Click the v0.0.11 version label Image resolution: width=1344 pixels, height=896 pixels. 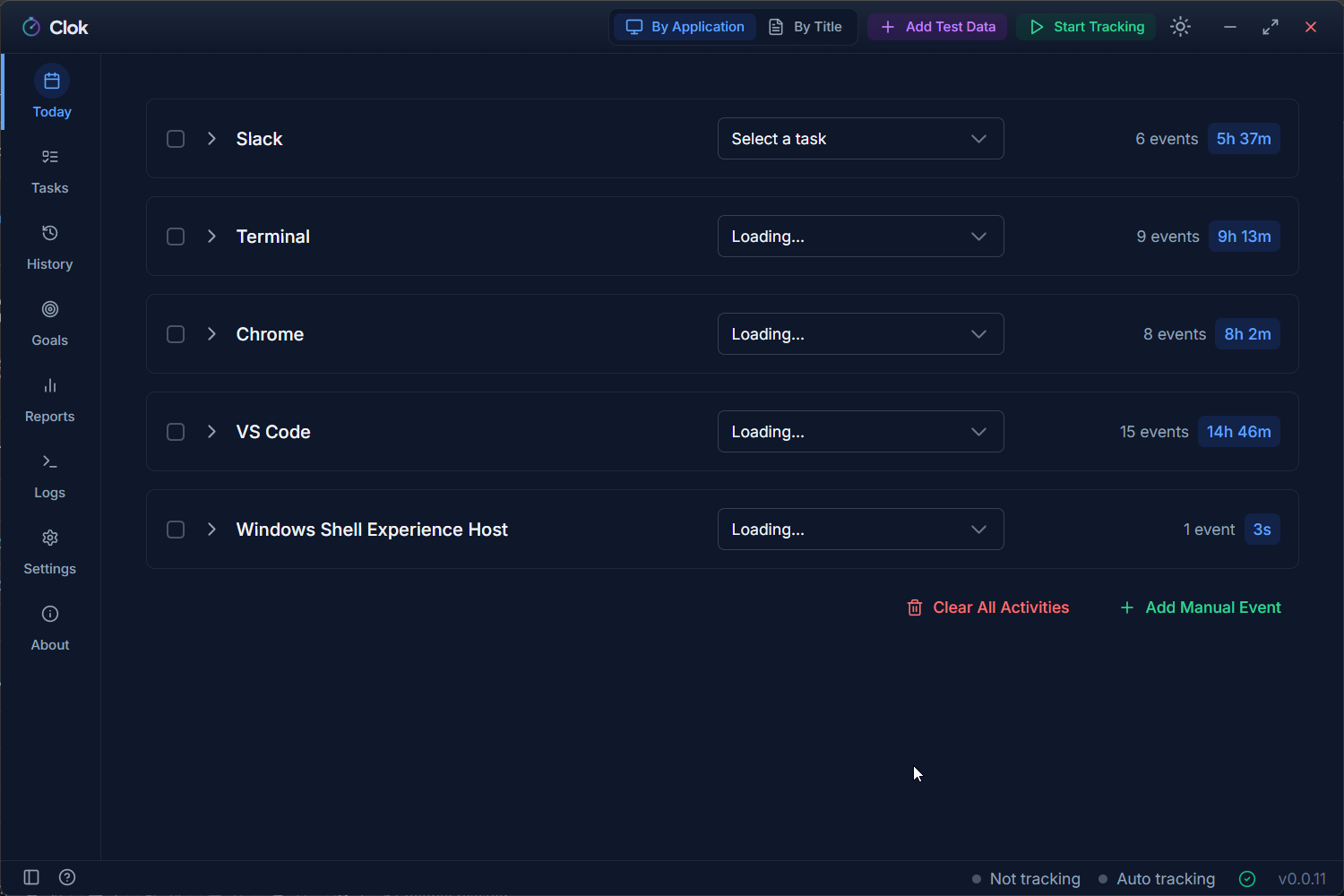[x=1302, y=879]
